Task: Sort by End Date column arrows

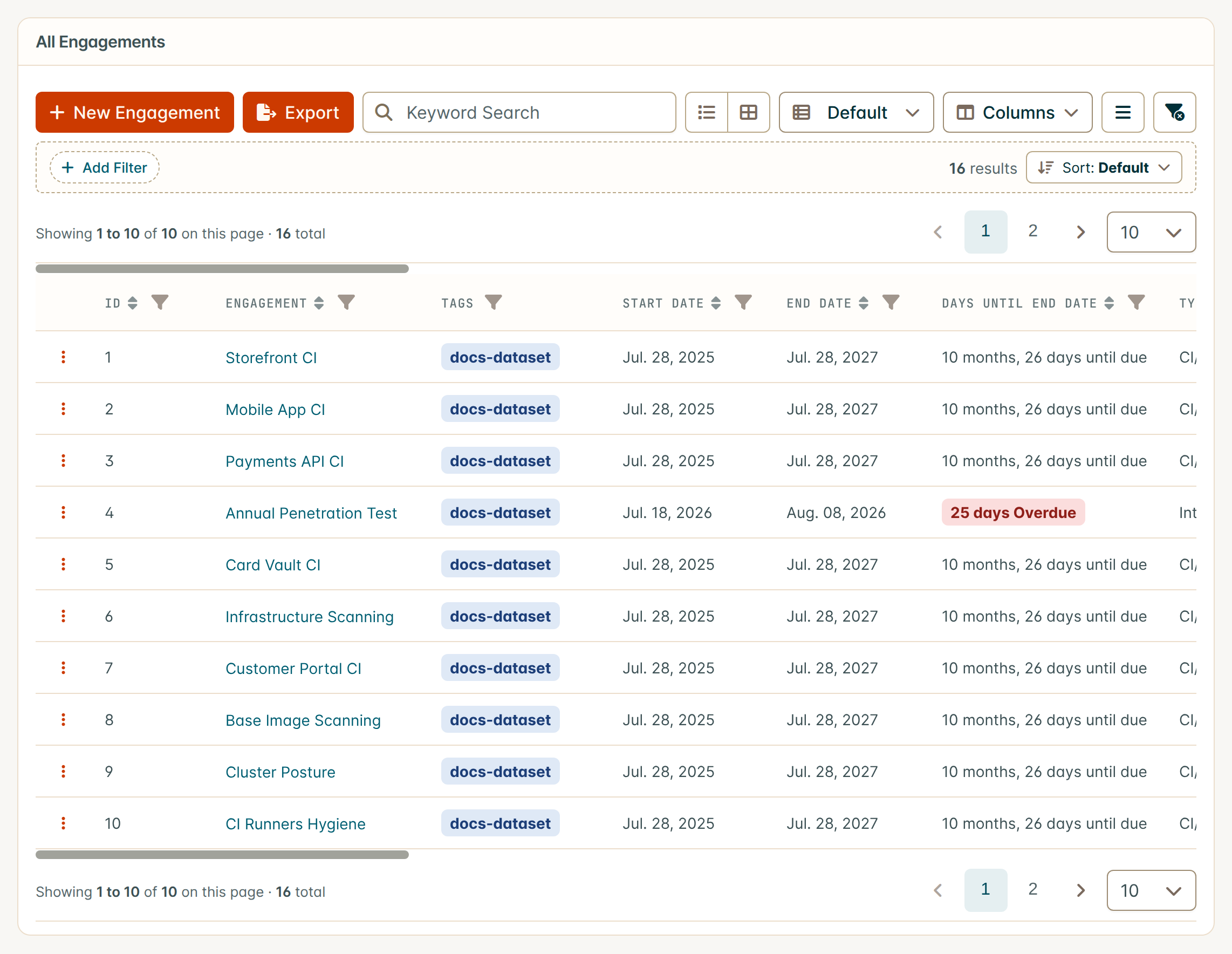Action: (x=863, y=303)
